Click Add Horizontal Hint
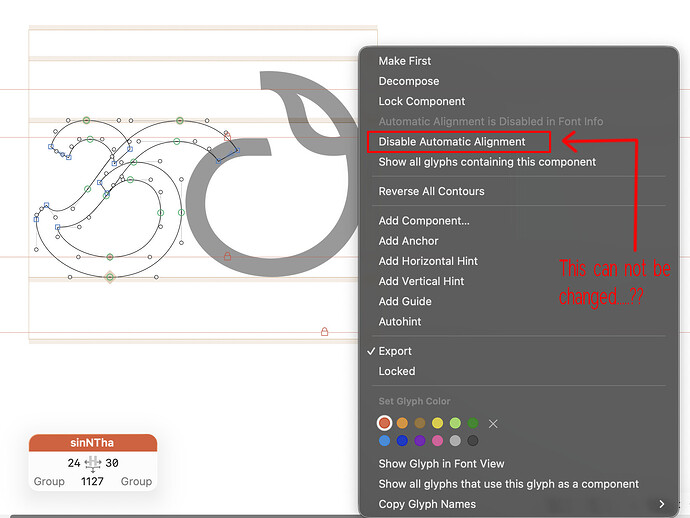690x518 pixels. pyautogui.click(x=428, y=261)
